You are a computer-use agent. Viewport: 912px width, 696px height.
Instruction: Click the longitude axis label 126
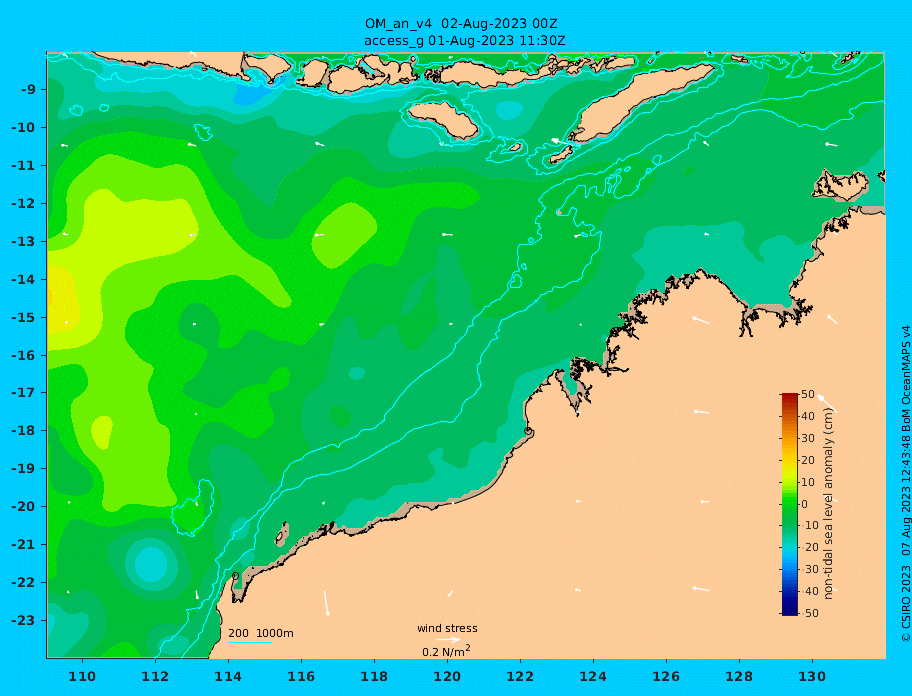pos(666,677)
